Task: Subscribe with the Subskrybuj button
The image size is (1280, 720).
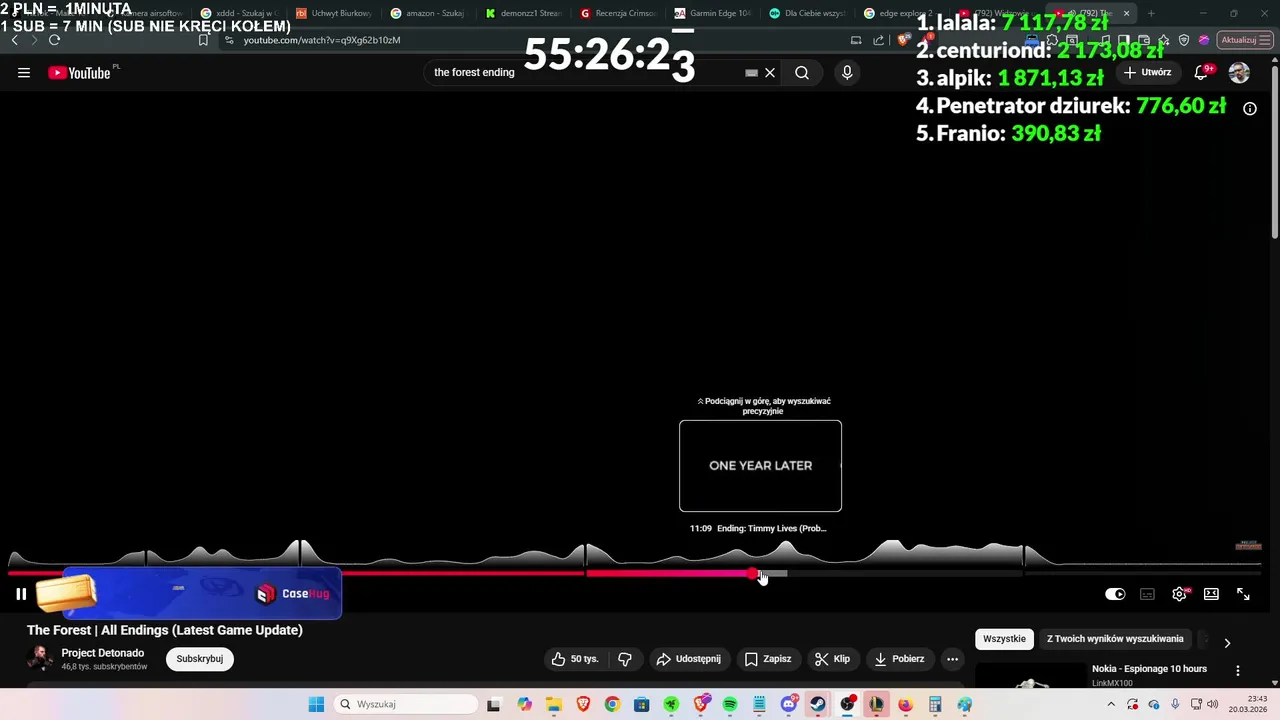Action: [x=200, y=659]
